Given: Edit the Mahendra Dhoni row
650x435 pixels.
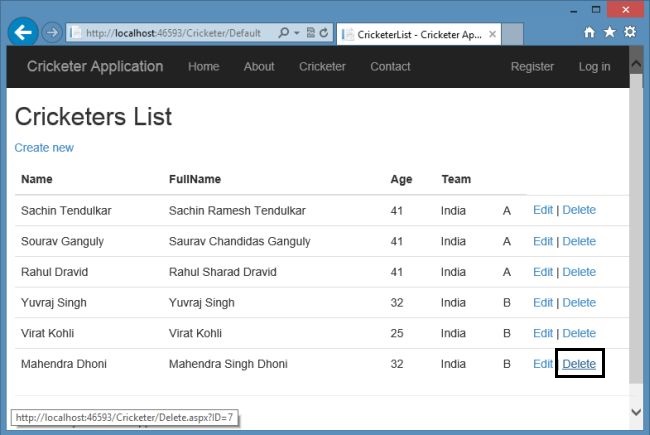Looking at the screenshot, I should (543, 364).
